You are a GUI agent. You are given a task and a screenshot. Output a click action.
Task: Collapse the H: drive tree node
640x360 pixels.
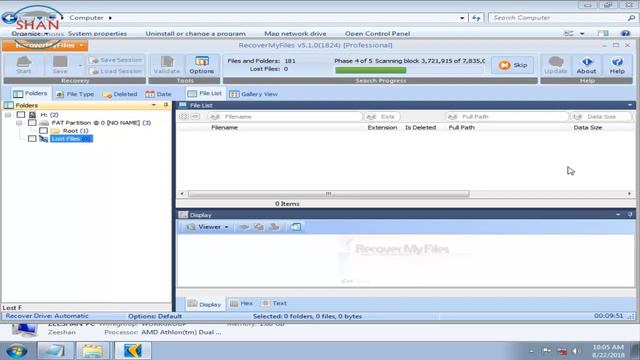click(x=8, y=115)
